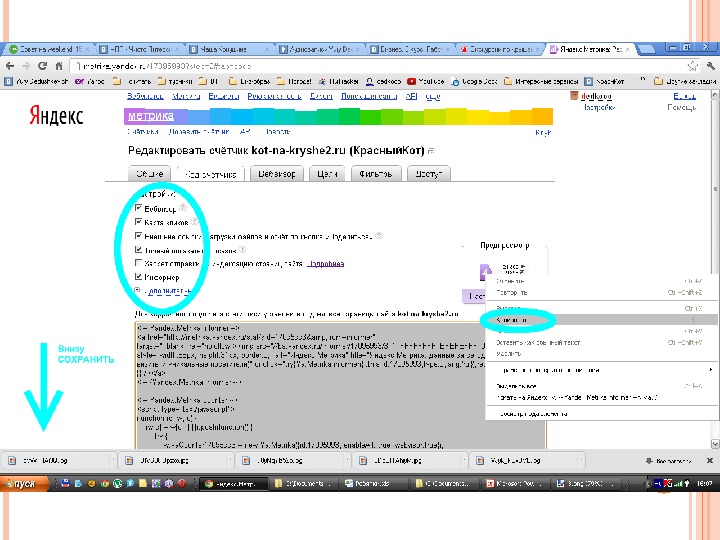Choose Копировать in the context menu

[602, 320]
